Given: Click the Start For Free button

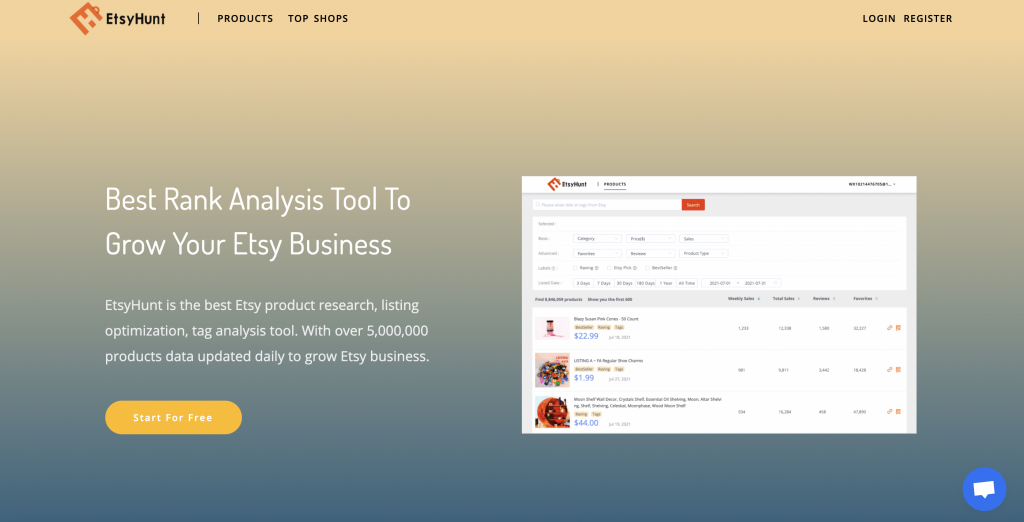Looking at the screenshot, I should pos(173,417).
